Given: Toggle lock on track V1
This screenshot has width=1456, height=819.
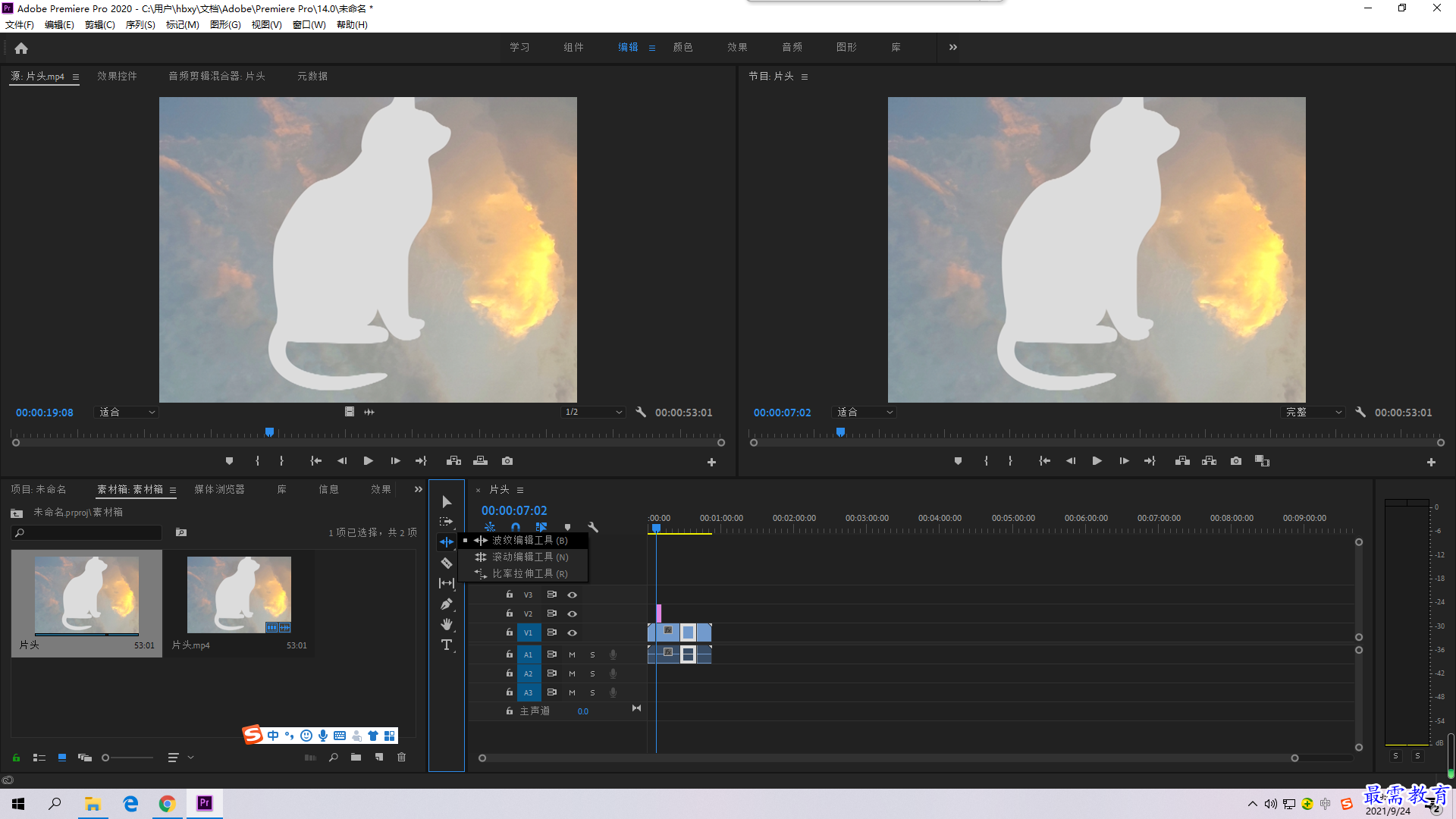Looking at the screenshot, I should pos(510,632).
